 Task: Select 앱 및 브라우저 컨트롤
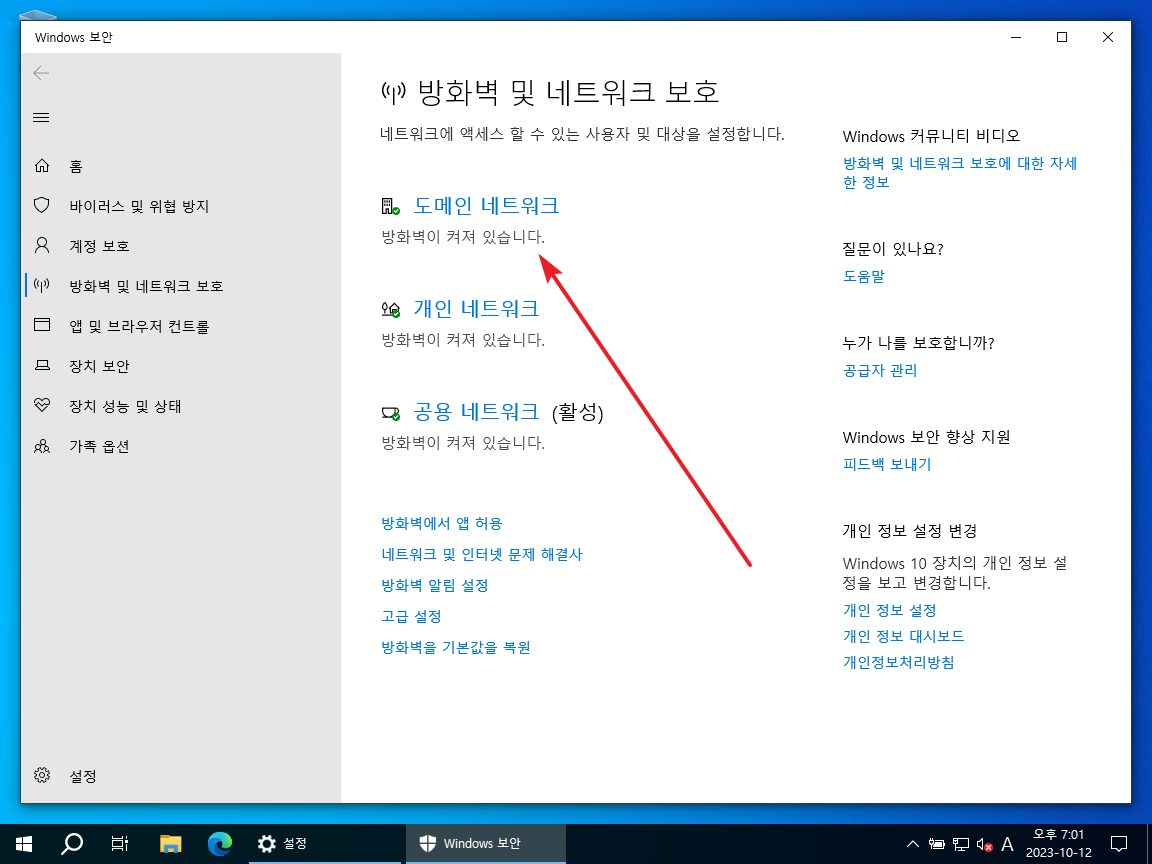(x=139, y=326)
